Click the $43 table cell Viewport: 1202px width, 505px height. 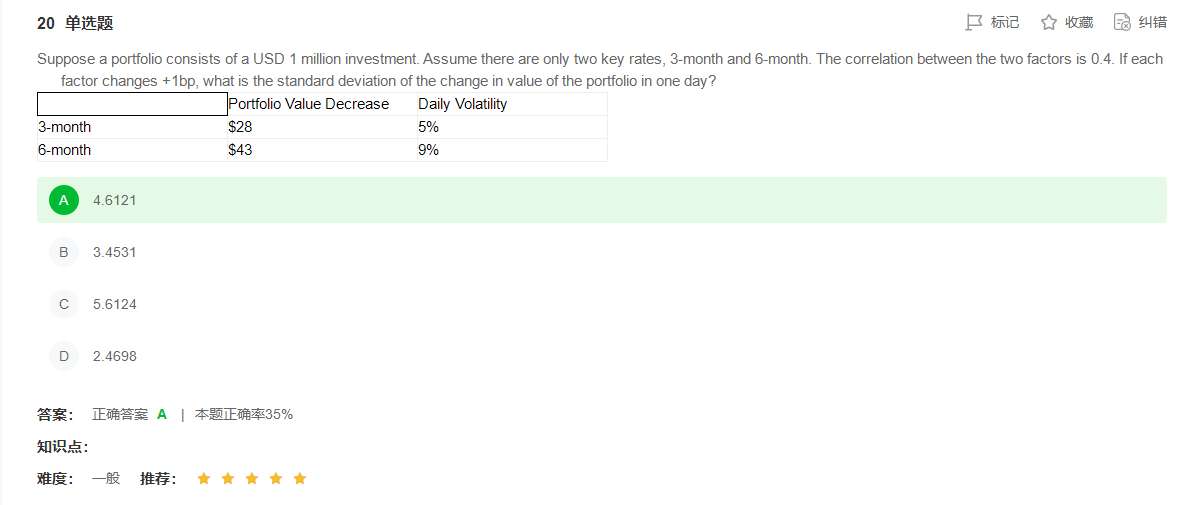[x=240, y=150]
